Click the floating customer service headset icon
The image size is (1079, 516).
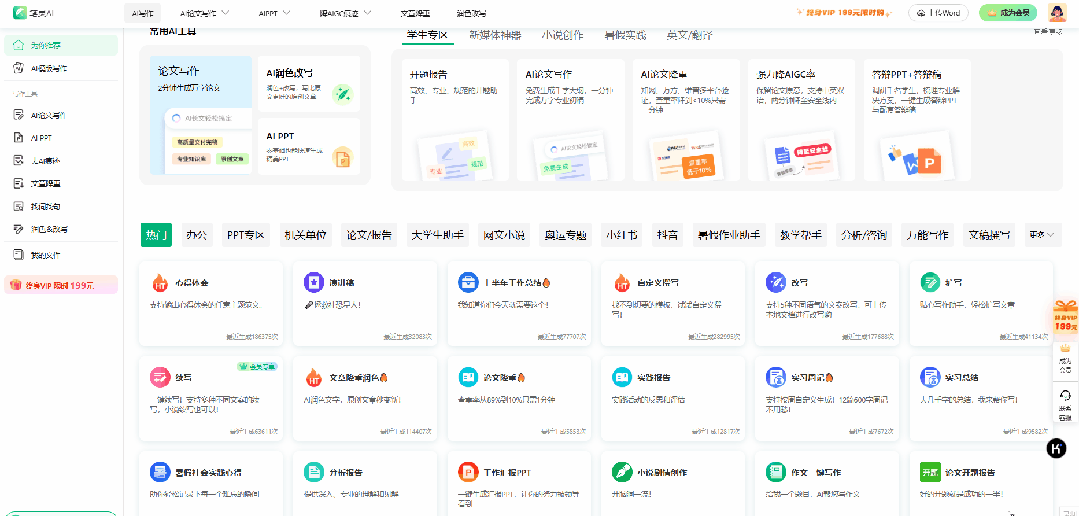tap(1065, 396)
